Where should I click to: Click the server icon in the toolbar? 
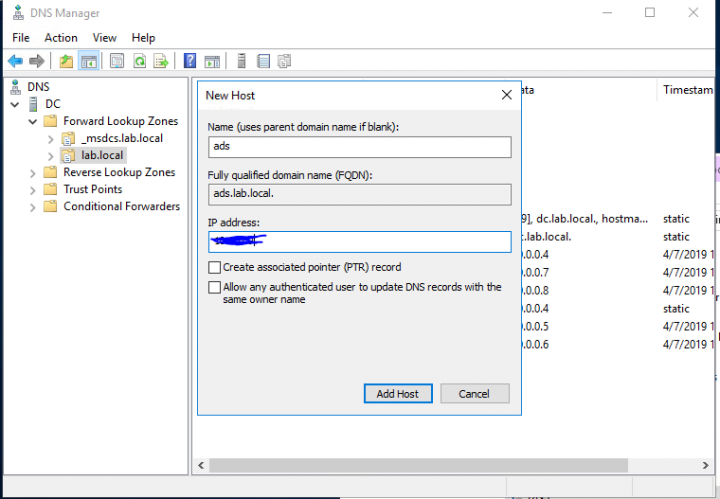(x=241, y=61)
